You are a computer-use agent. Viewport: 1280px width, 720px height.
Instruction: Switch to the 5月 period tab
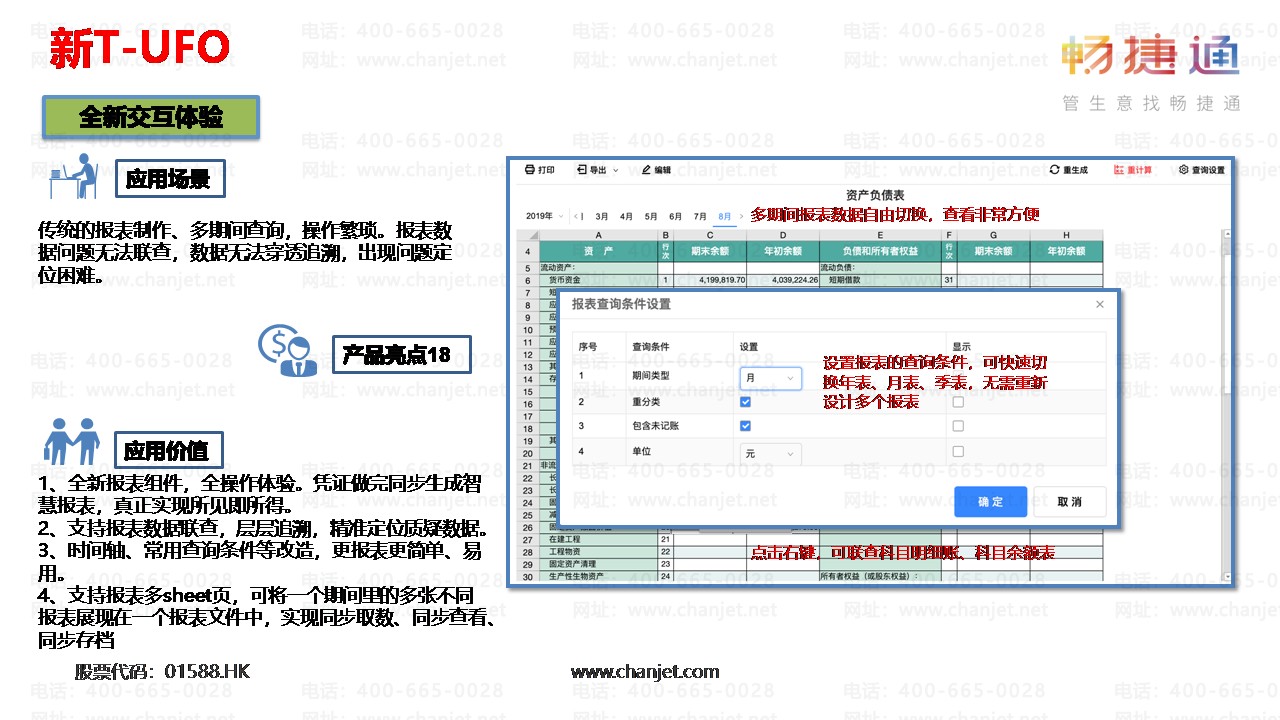[x=651, y=215]
